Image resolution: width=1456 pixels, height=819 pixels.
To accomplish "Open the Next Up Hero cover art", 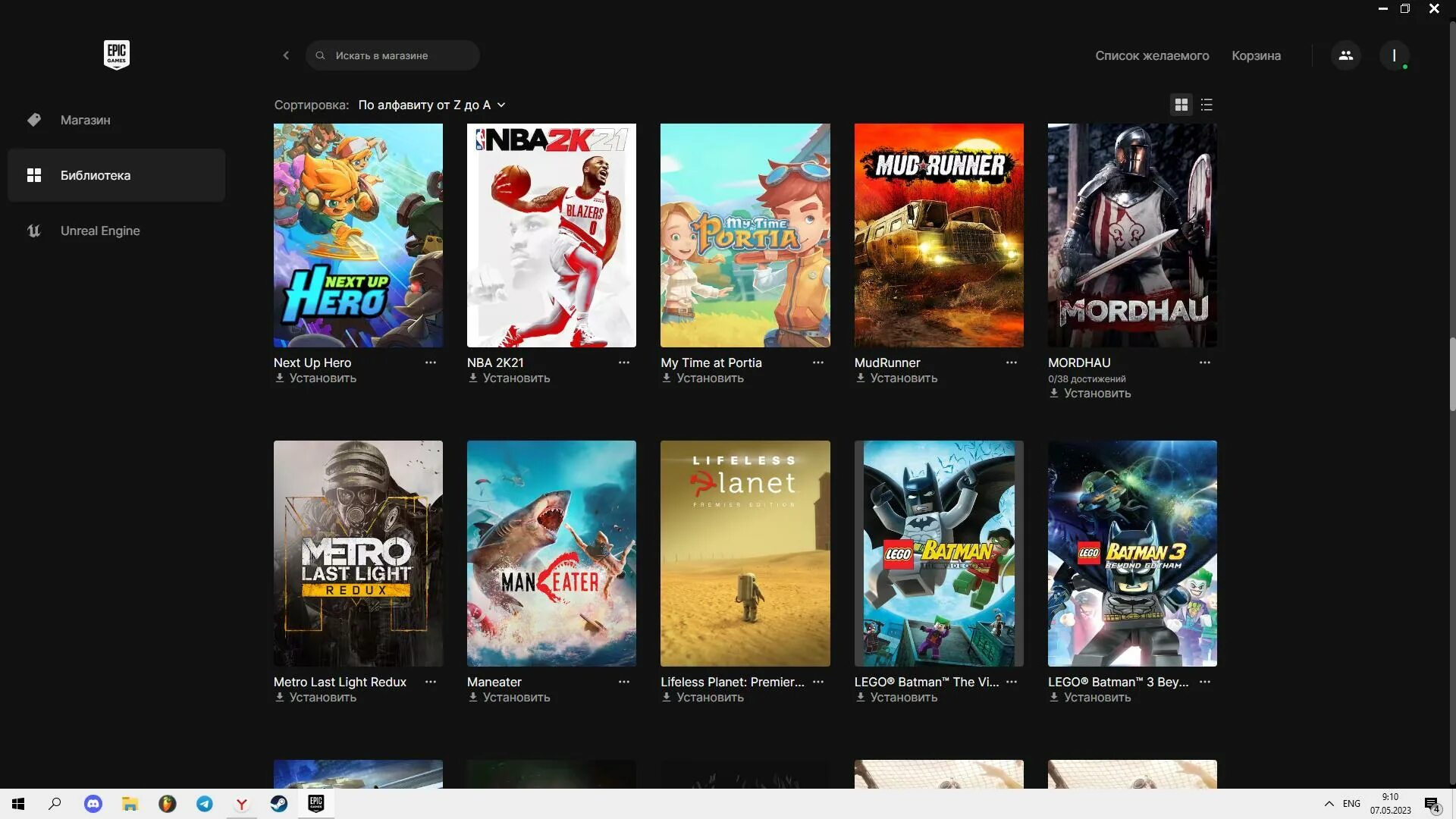I will pyautogui.click(x=358, y=235).
